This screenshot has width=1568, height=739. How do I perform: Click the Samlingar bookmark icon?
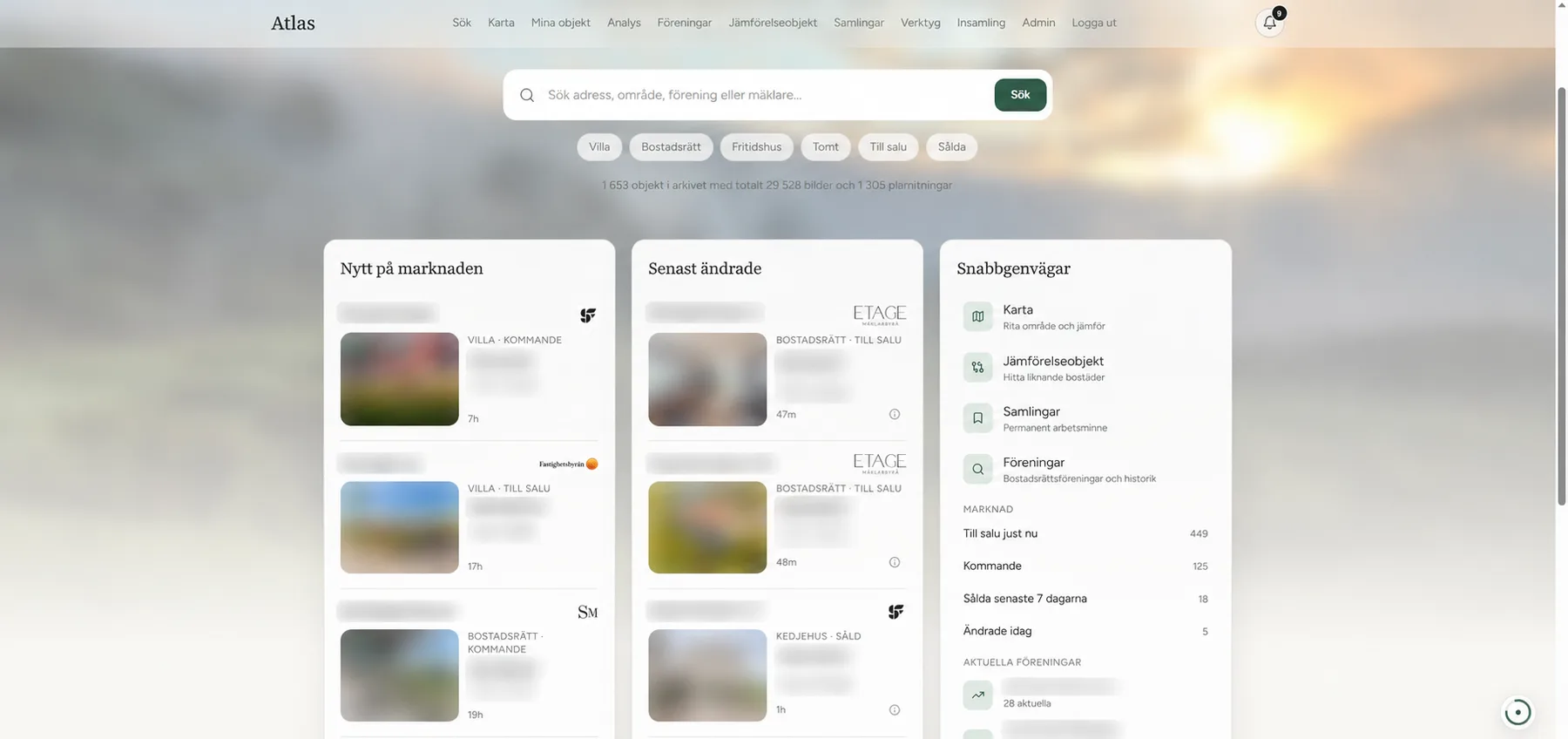pyautogui.click(x=977, y=418)
